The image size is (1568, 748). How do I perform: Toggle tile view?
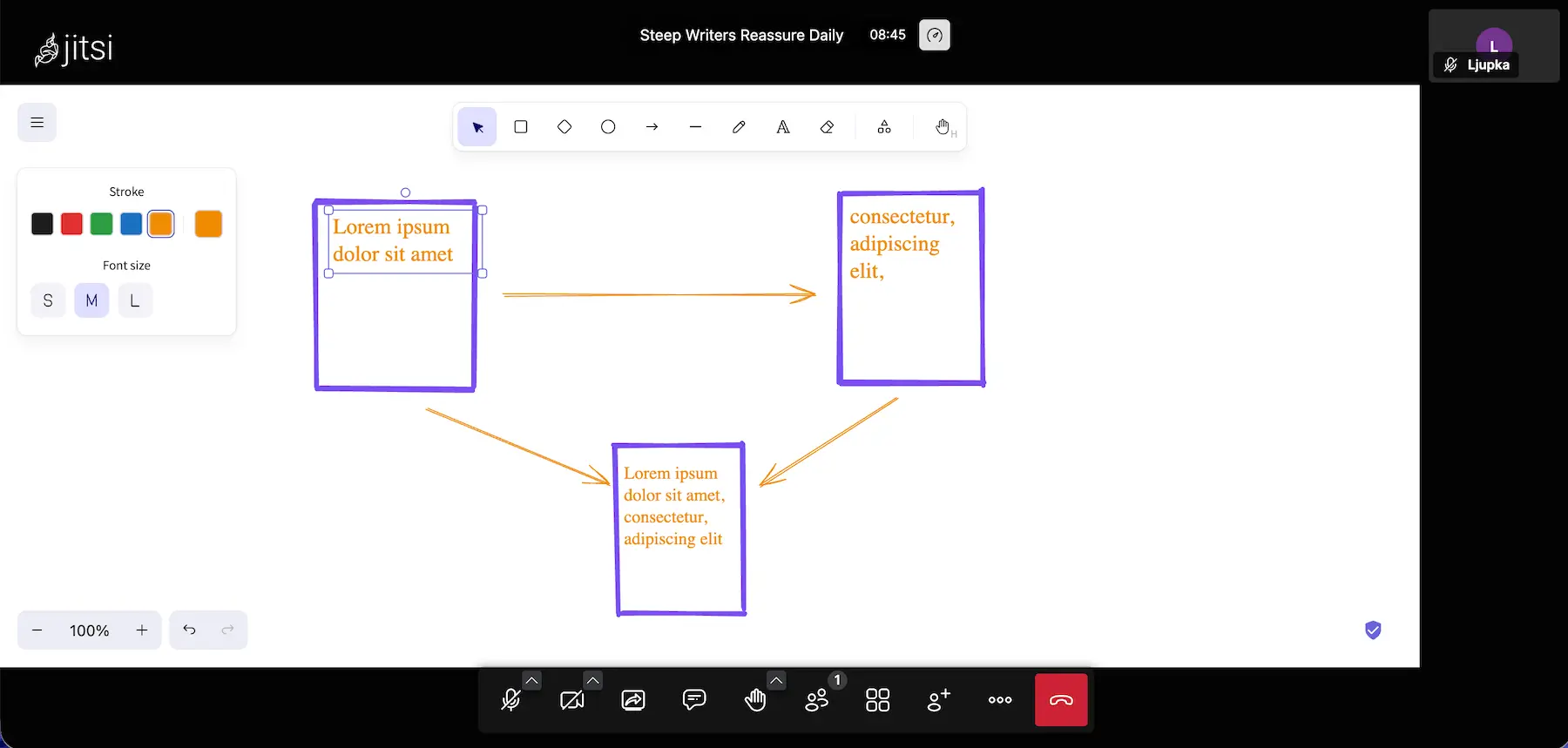click(x=878, y=700)
